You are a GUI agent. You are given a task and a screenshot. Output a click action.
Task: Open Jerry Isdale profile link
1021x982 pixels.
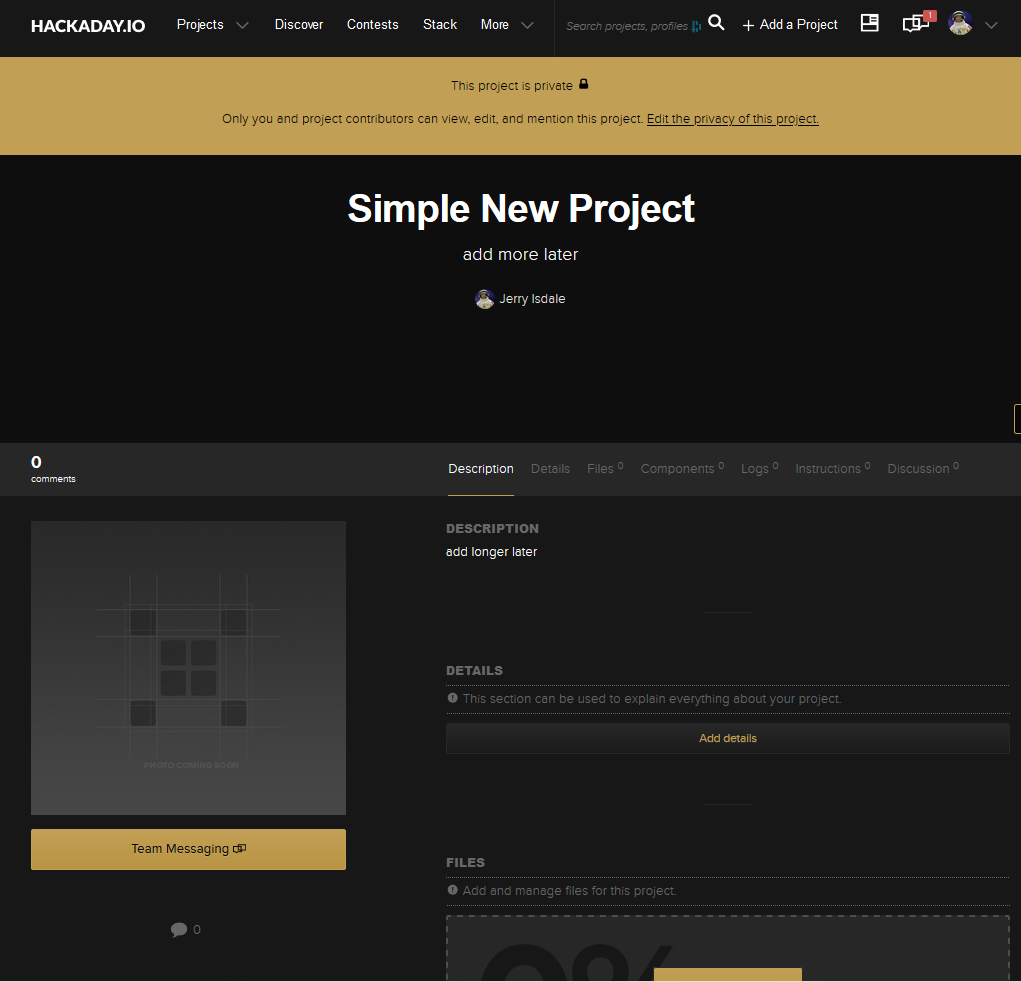coord(532,299)
